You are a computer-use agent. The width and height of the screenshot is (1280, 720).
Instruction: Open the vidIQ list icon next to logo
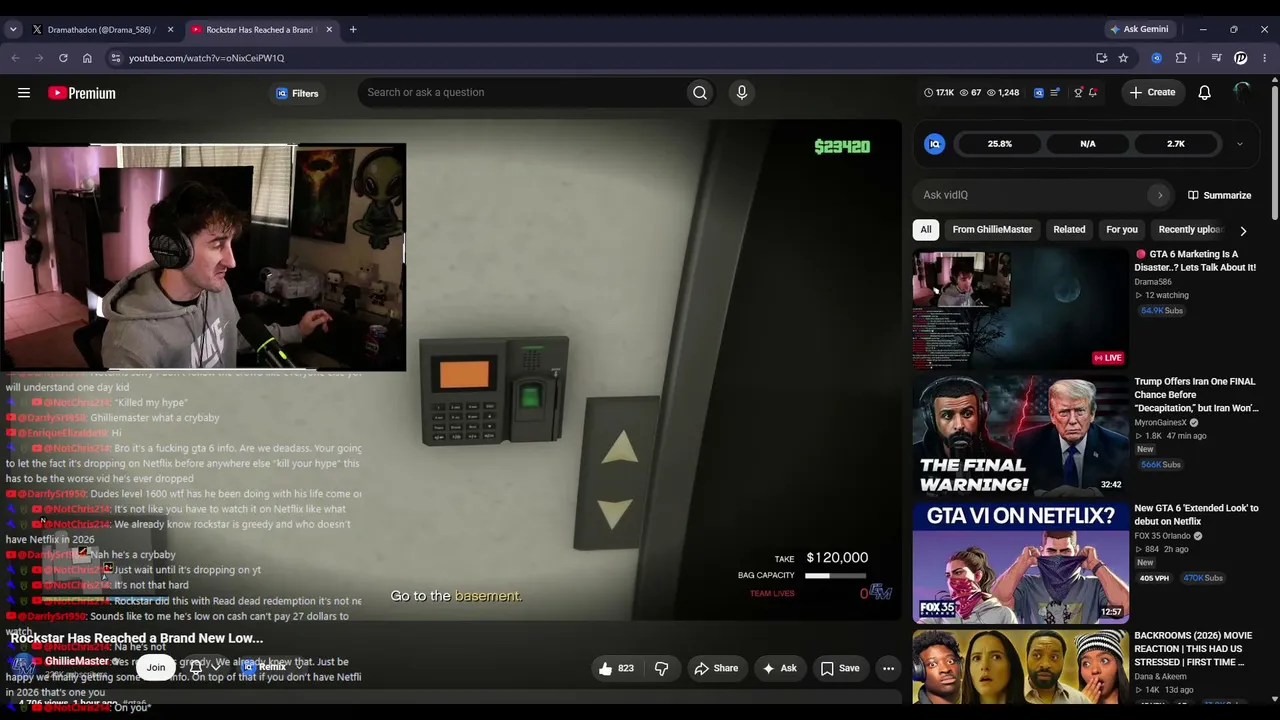coord(1055,93)
